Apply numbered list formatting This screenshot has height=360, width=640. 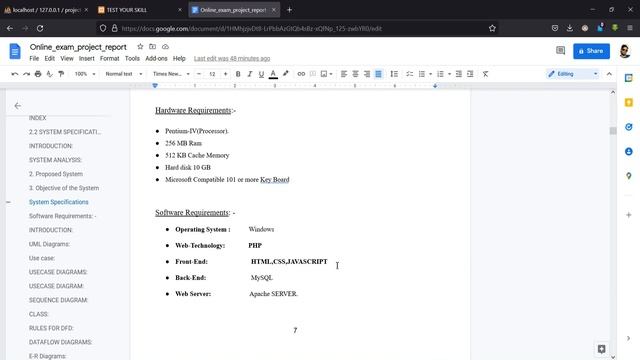click(440, 74)
